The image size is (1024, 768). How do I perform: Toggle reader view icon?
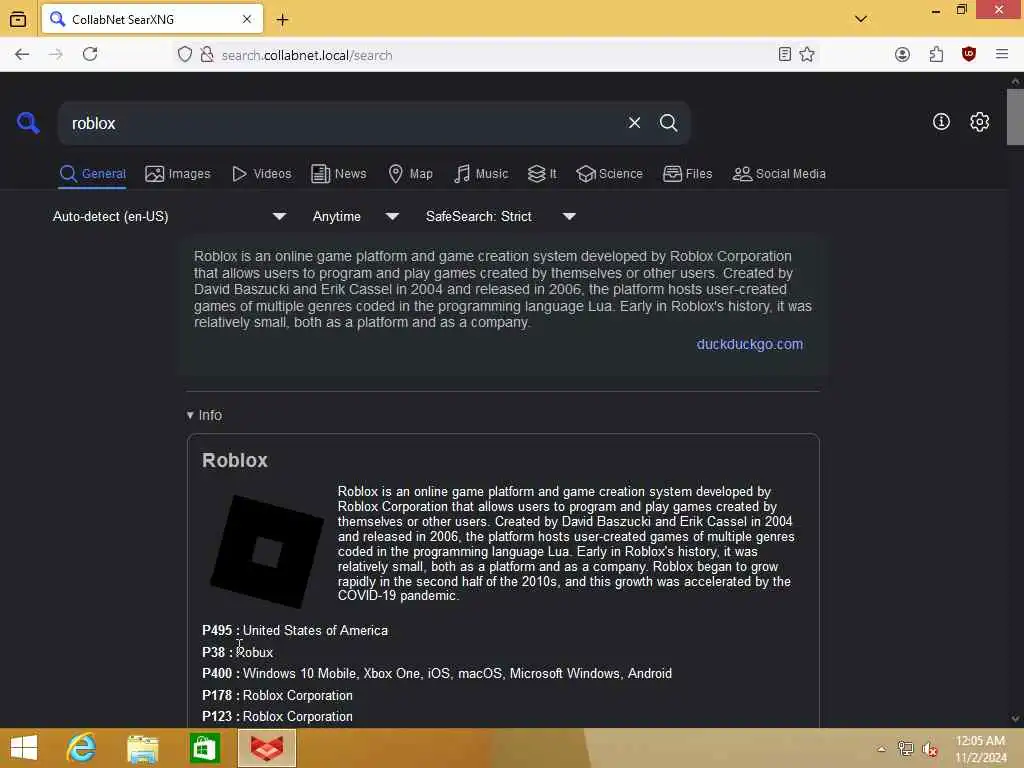(784, 55)
